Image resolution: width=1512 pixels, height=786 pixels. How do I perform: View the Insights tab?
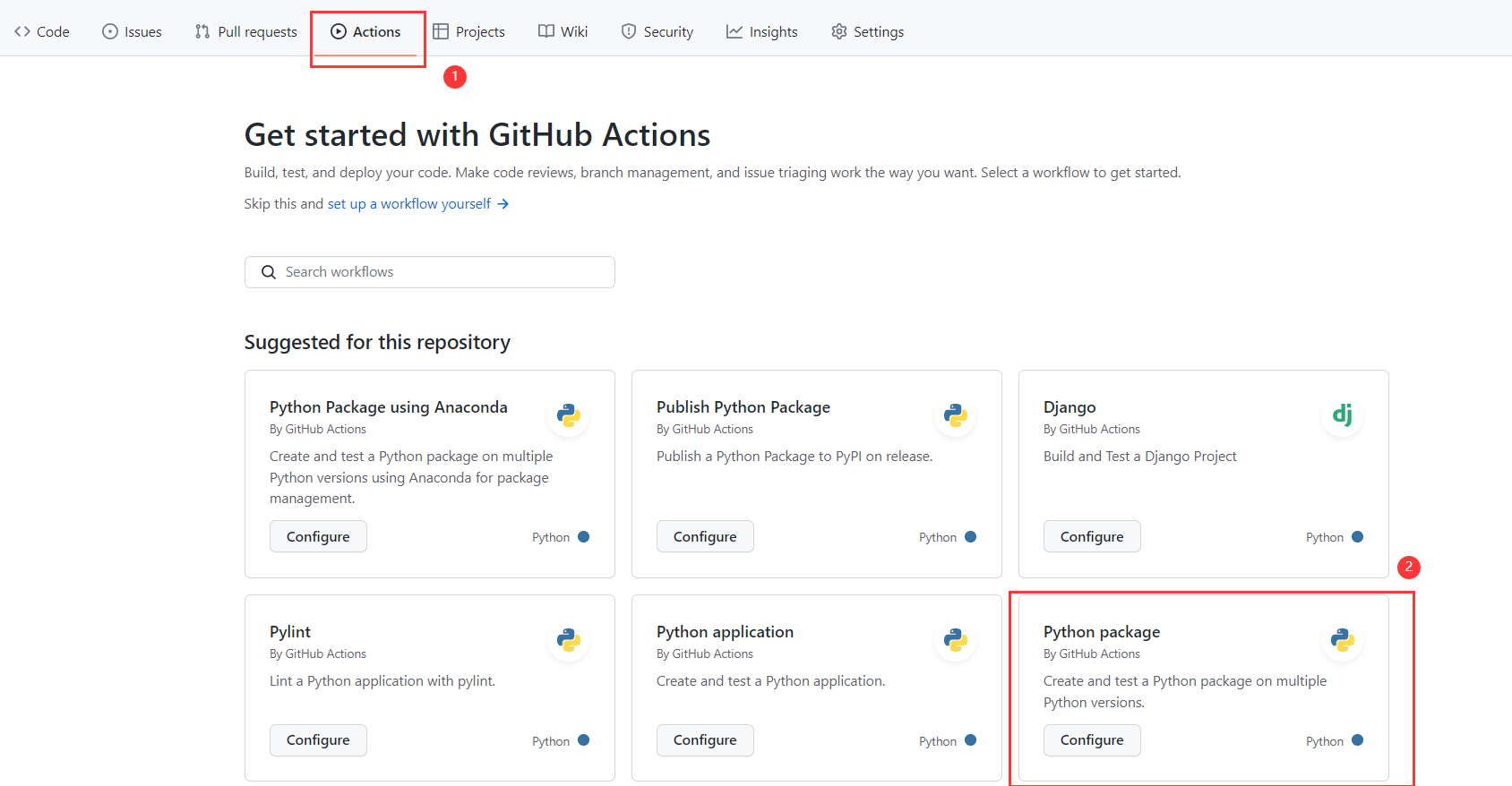tap(761, 31)
